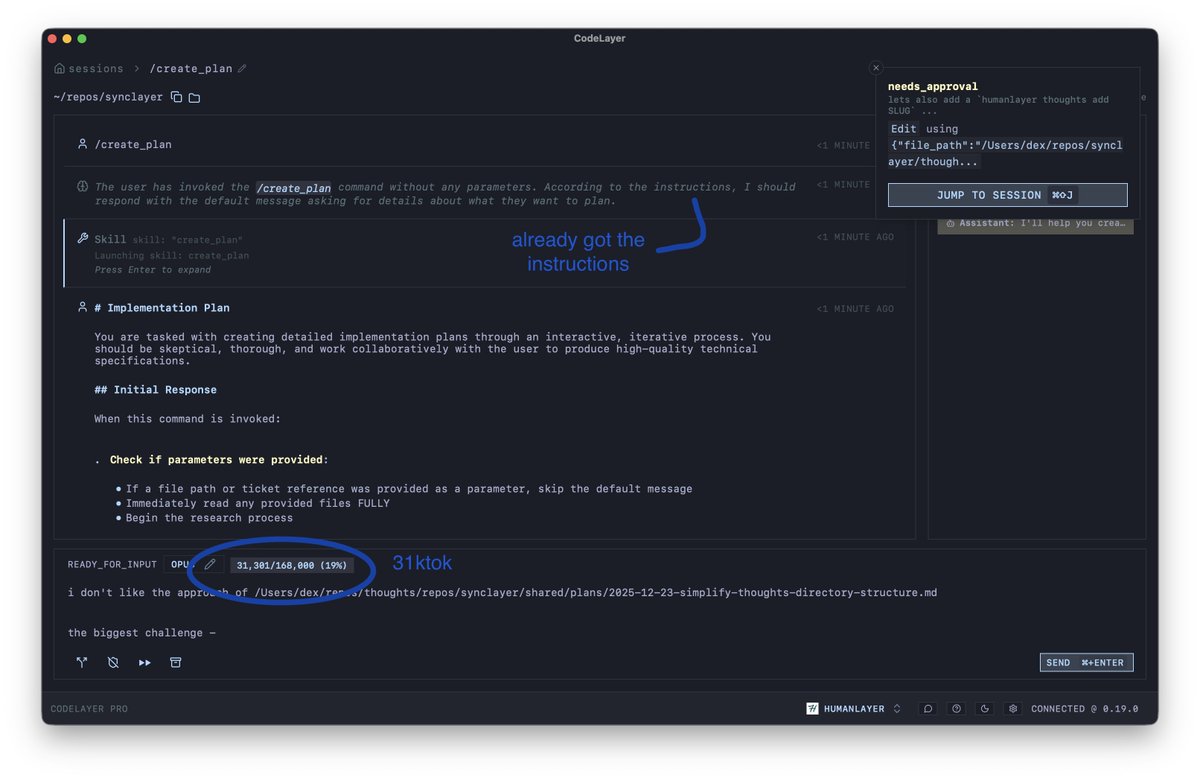The image size is (1200, 780).
Task: Select the fork session icon in composer toolbar
Action: click(81, 662)
